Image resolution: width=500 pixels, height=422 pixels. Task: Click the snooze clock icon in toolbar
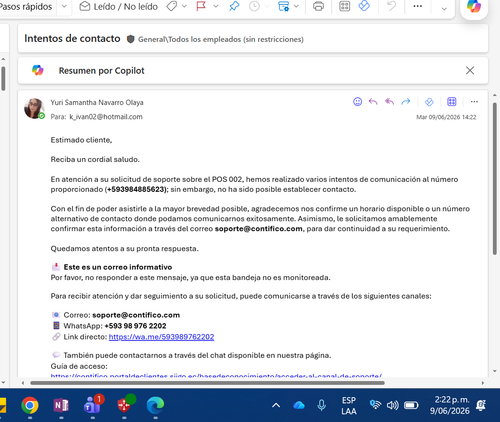tap(254, 6)
